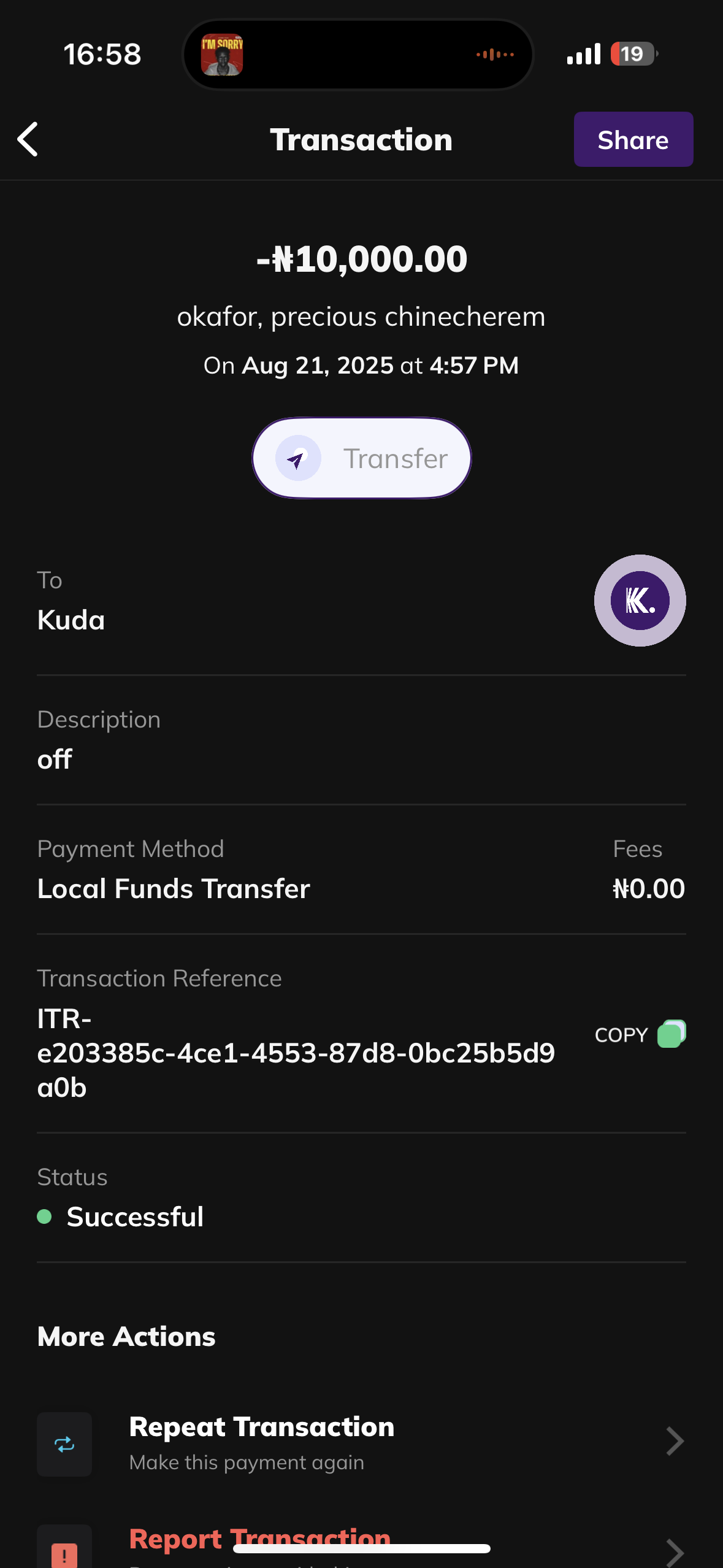Tap the Report Transaction warning icon
Viewport: 723px width, 1568px height.
click(64, 1552)
